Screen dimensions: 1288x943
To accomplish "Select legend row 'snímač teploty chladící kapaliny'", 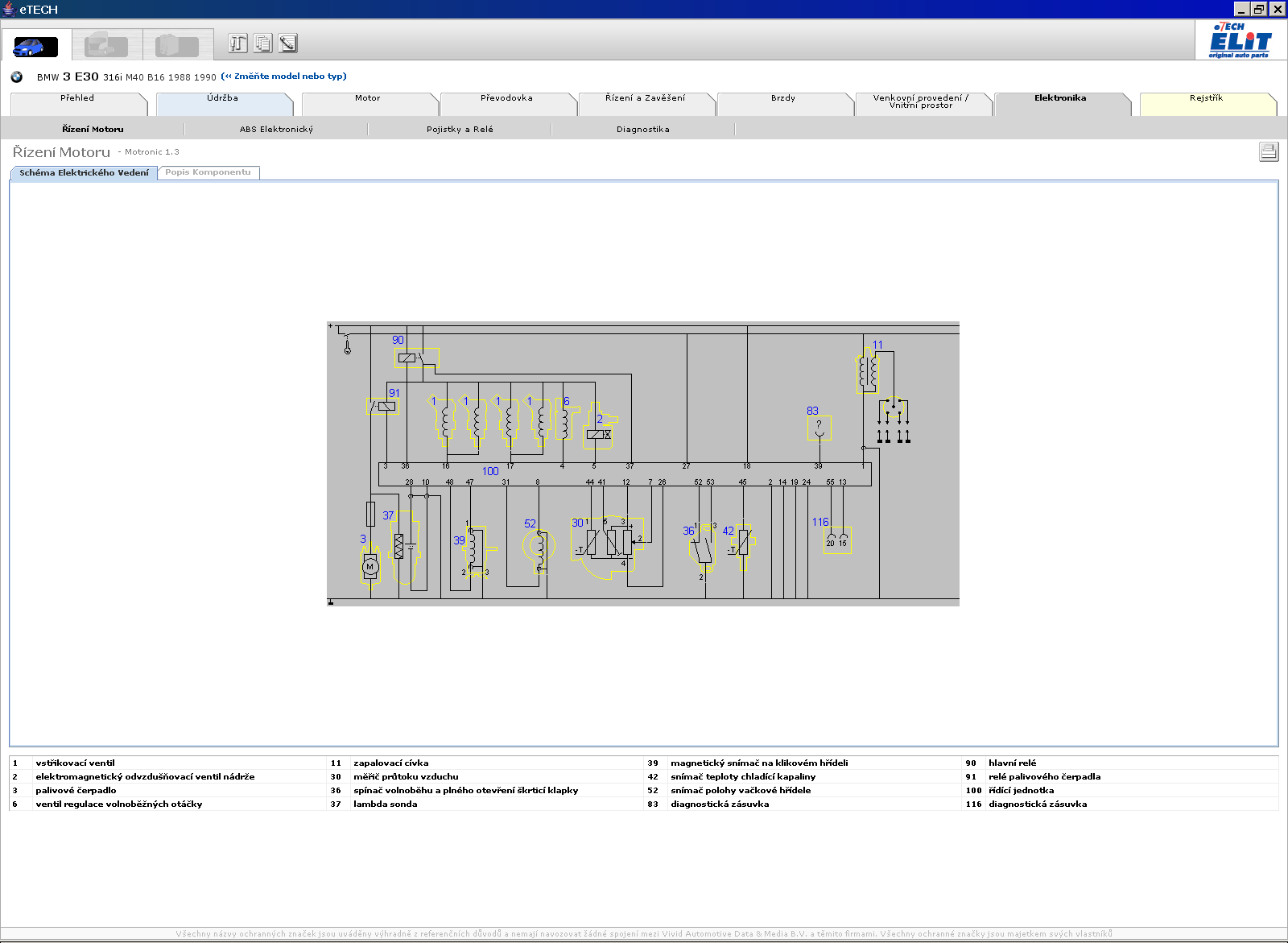I will (x=803, y=776).
